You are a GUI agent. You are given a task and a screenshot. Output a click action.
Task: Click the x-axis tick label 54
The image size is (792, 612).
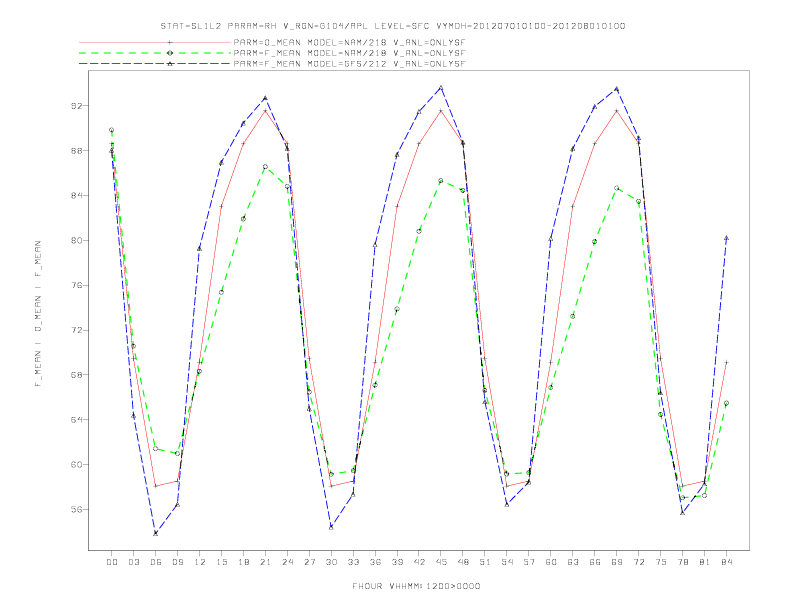click(507, 562)
